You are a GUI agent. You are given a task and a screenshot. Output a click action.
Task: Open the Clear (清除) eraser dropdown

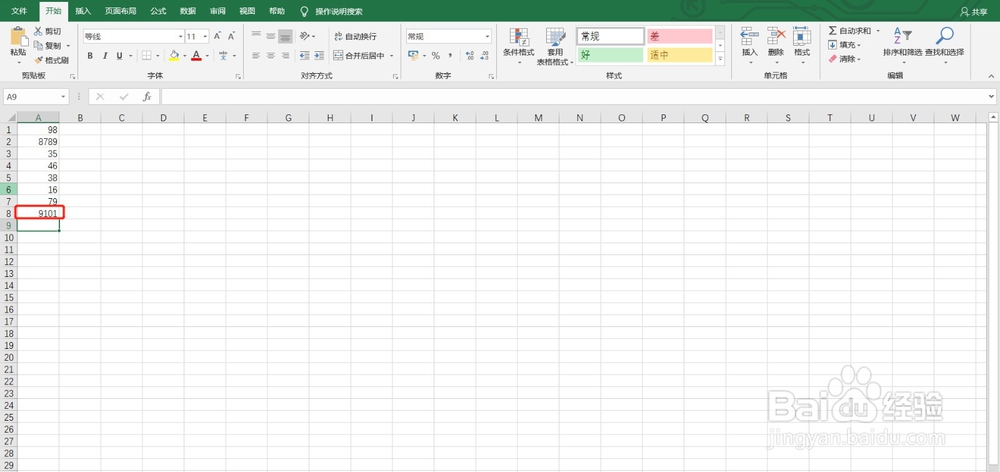844,59
